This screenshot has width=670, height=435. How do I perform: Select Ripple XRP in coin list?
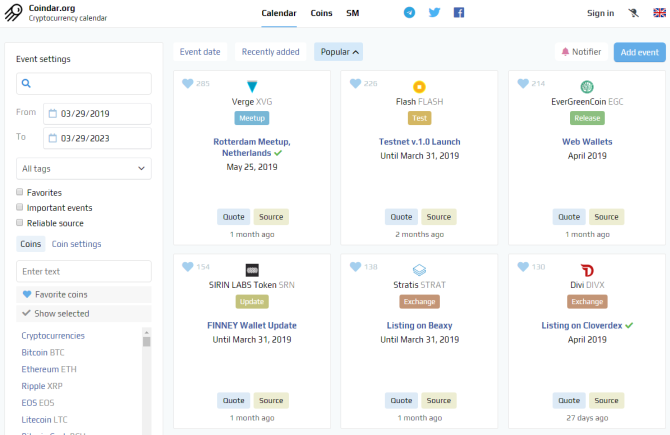pyautogui.click(x=42, y=386)
